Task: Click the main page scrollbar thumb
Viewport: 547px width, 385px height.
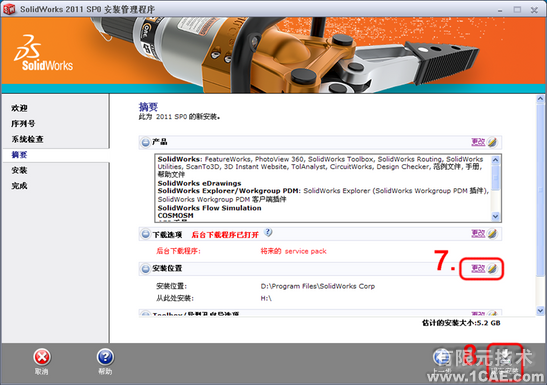Action: click(x=540, y=190)
